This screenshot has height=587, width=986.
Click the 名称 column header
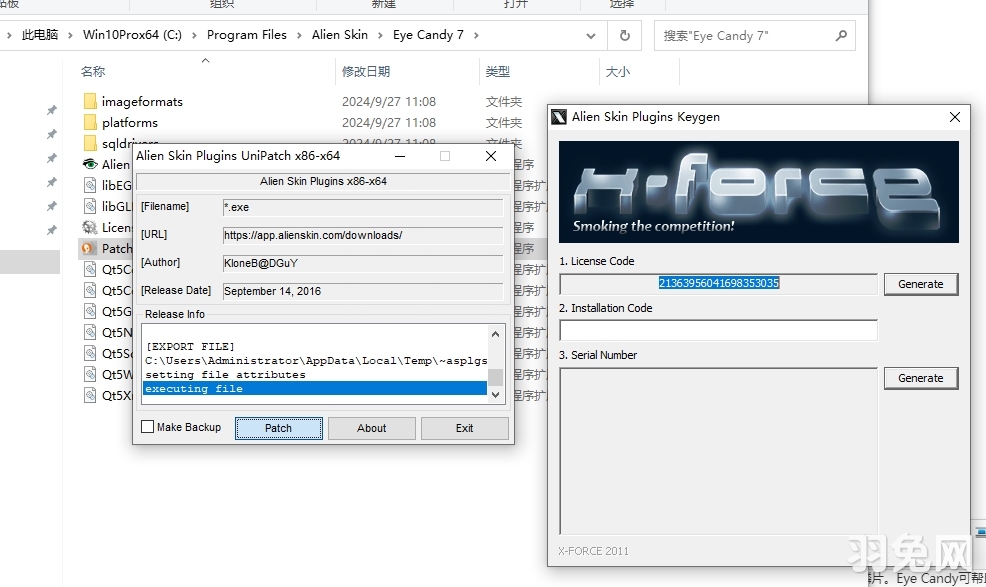coord(93,72)
